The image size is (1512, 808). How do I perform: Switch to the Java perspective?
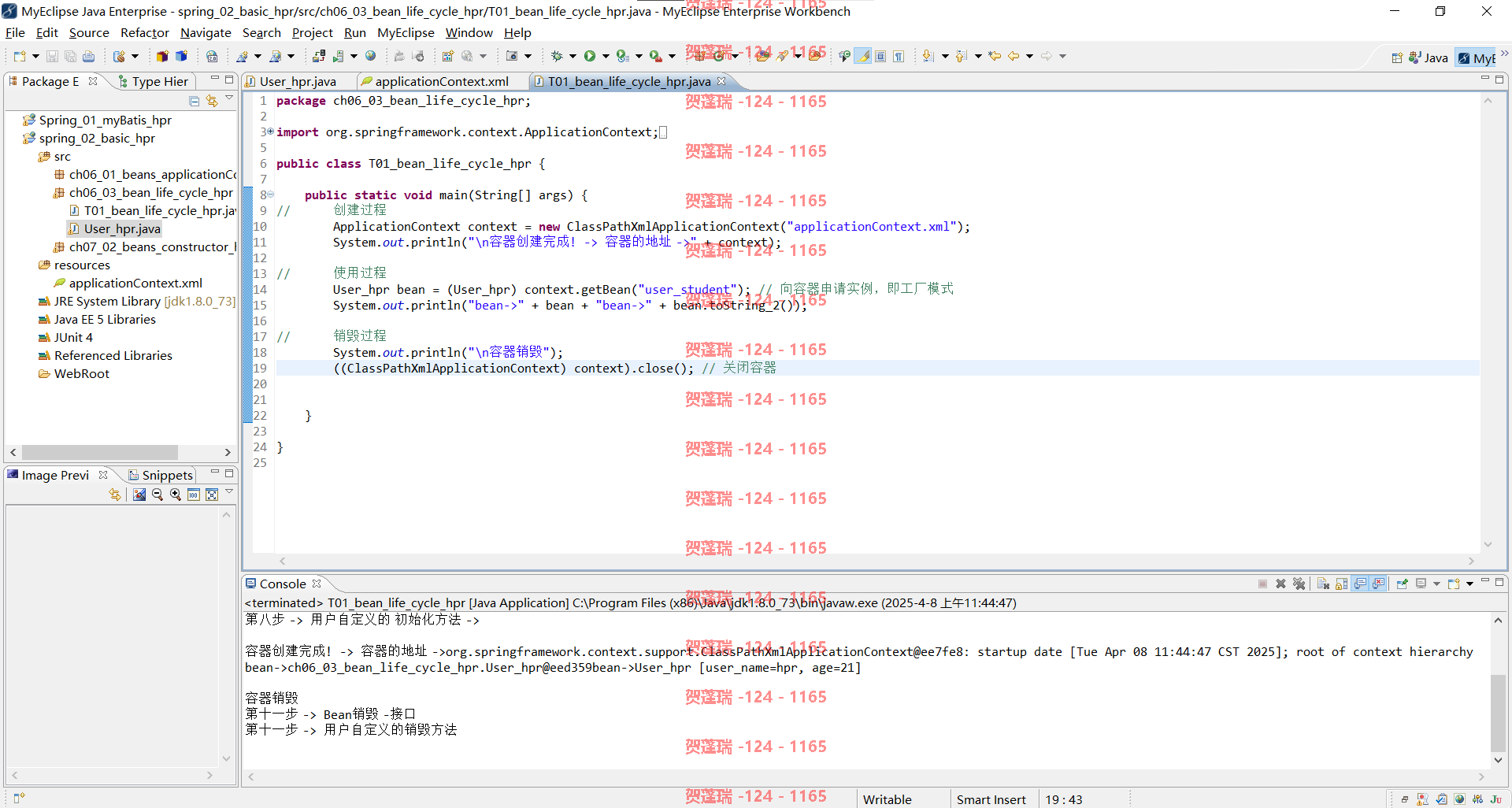click(x=1429, y=57)
